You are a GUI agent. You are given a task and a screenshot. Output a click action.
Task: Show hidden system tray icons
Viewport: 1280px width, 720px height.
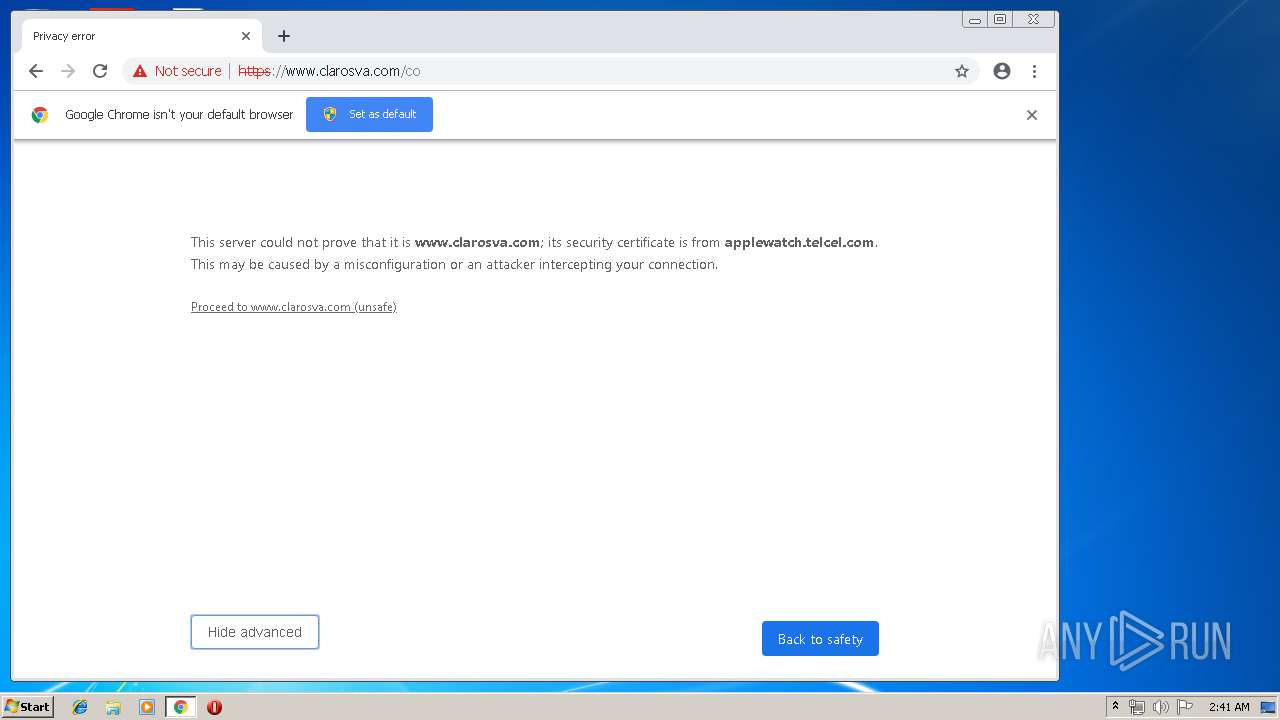(1115, 707)
